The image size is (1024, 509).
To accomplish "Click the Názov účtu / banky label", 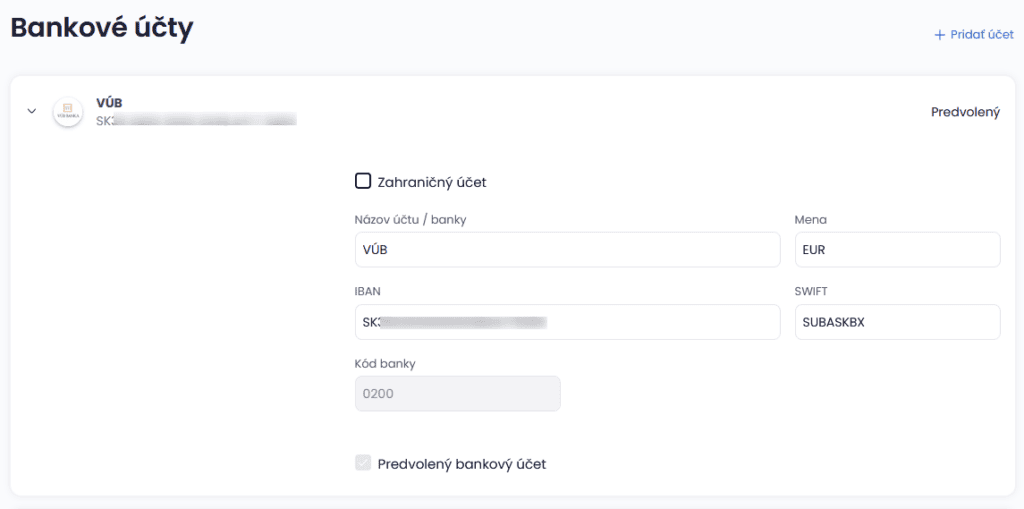I will tap(410, 220).
